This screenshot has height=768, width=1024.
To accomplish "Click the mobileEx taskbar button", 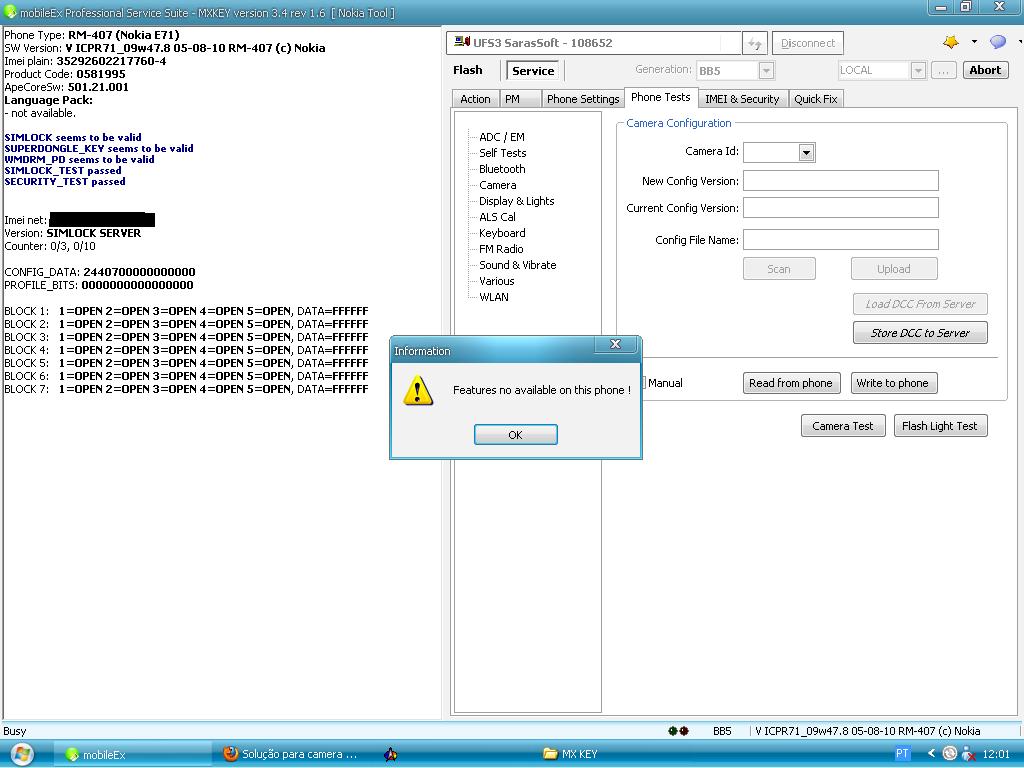I will (x=133, y=754).
